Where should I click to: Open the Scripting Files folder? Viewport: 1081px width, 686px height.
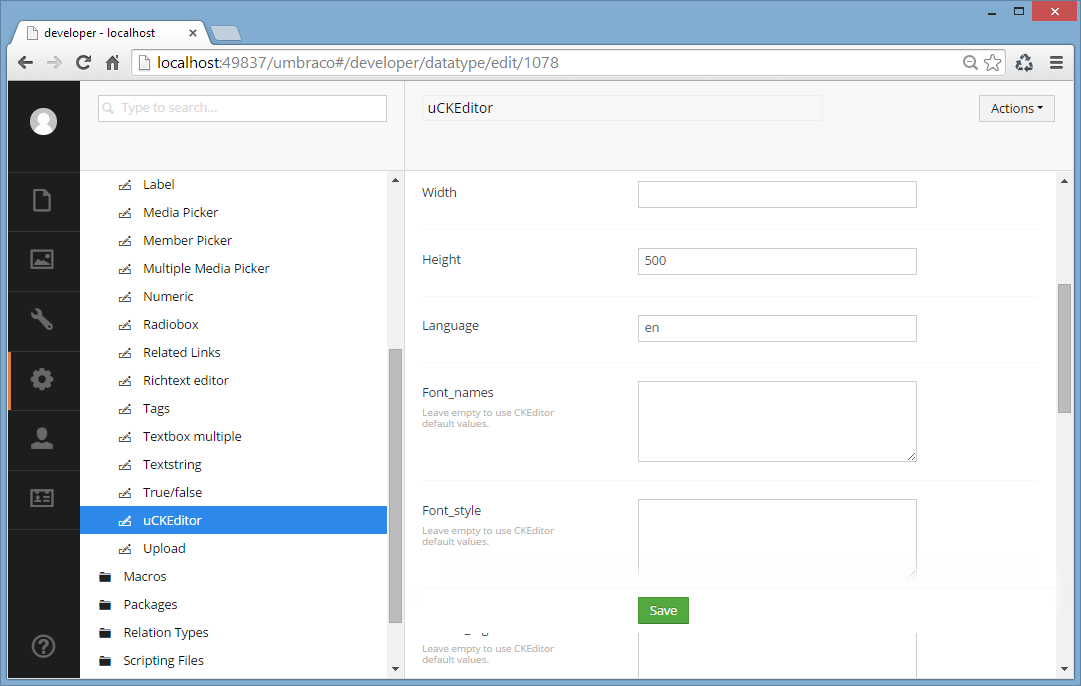[x=163, y=660]
